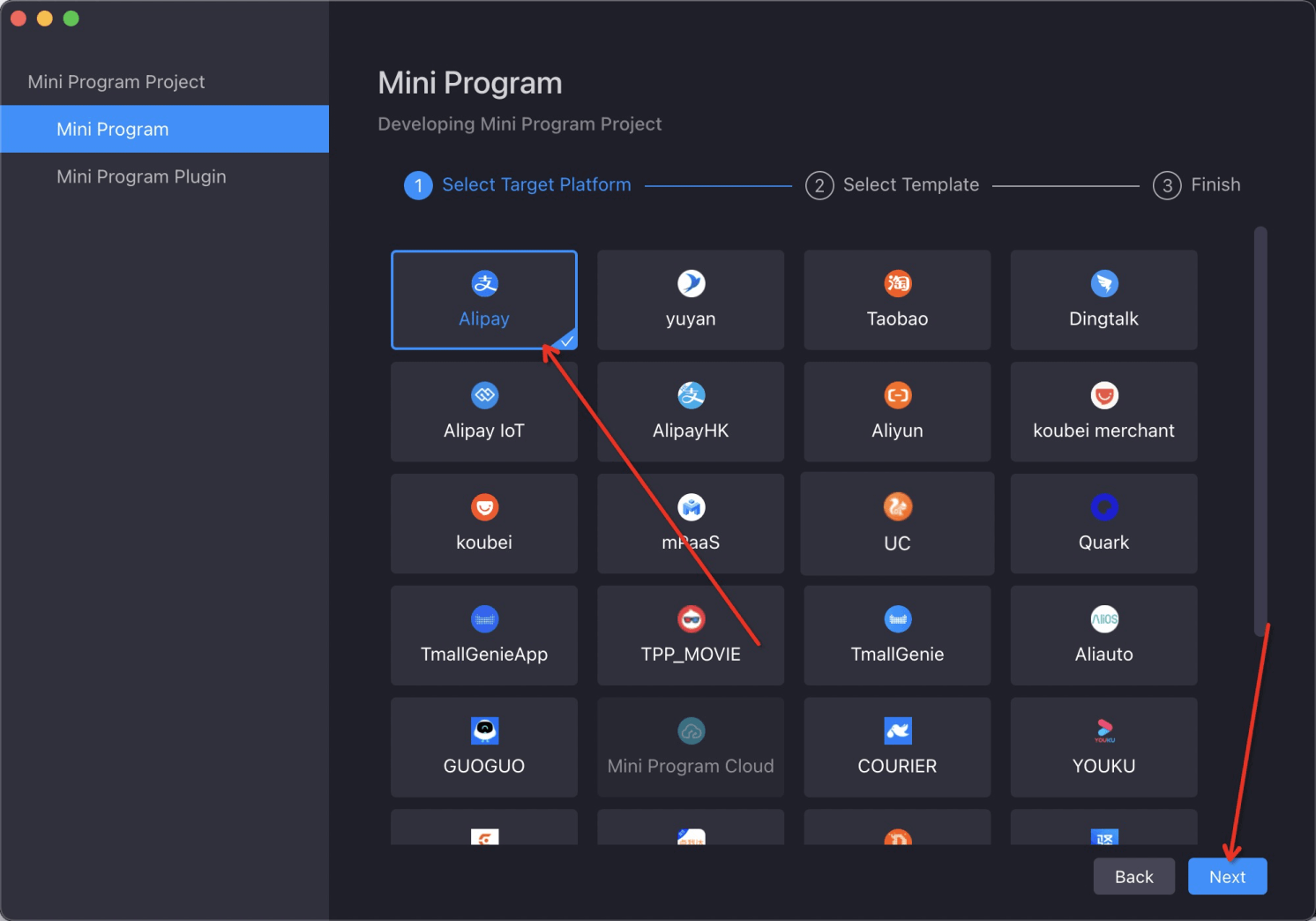
Task: Select the Dingtalk platform icon
Action: 1104,283
